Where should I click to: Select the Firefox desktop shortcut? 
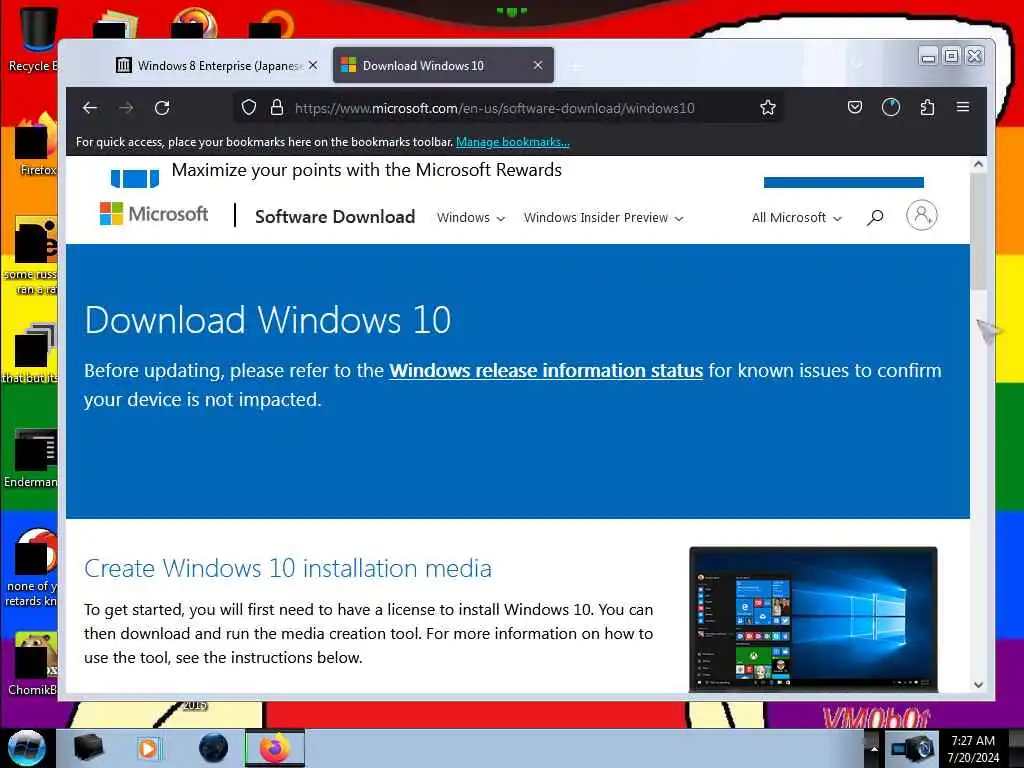36,145
